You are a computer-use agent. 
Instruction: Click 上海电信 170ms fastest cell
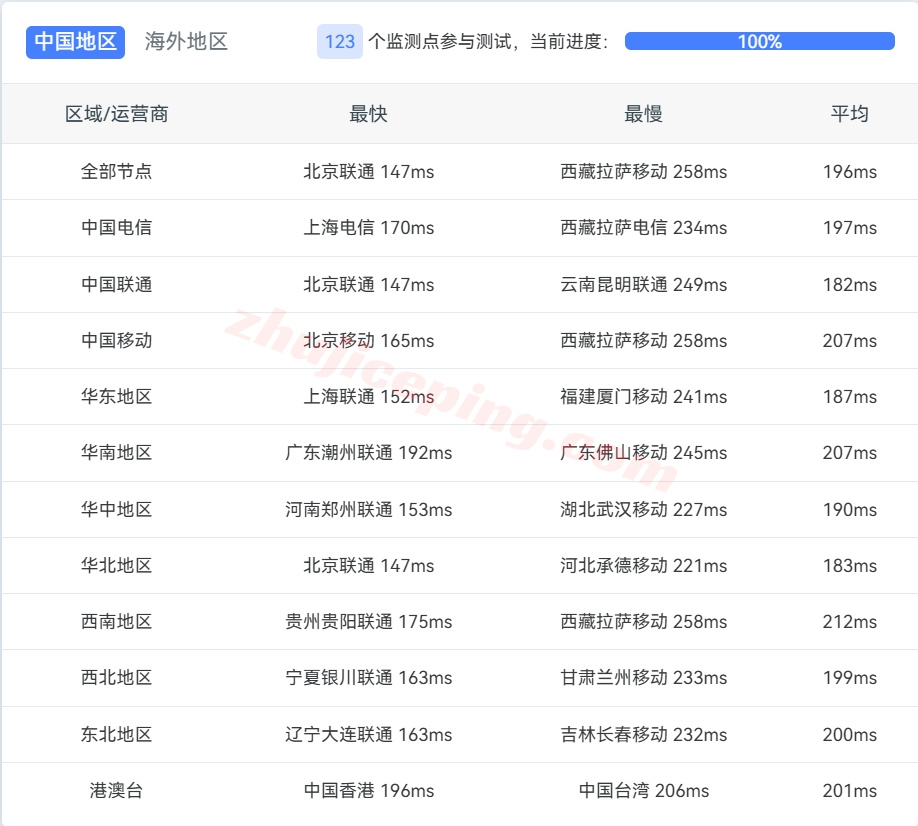coord(368,228)
